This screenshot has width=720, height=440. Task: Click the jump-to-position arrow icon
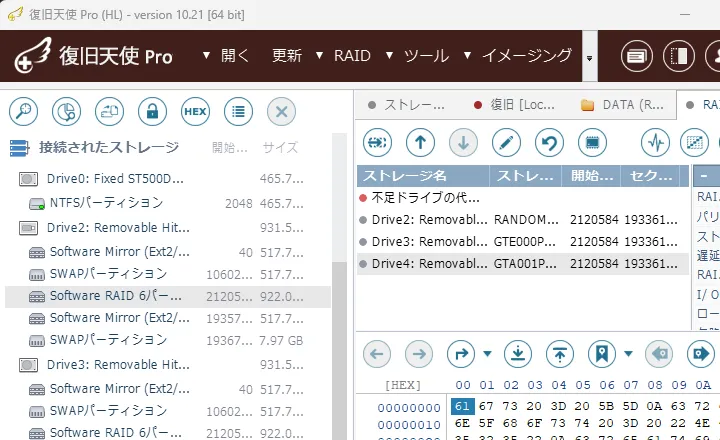point(461,354)
